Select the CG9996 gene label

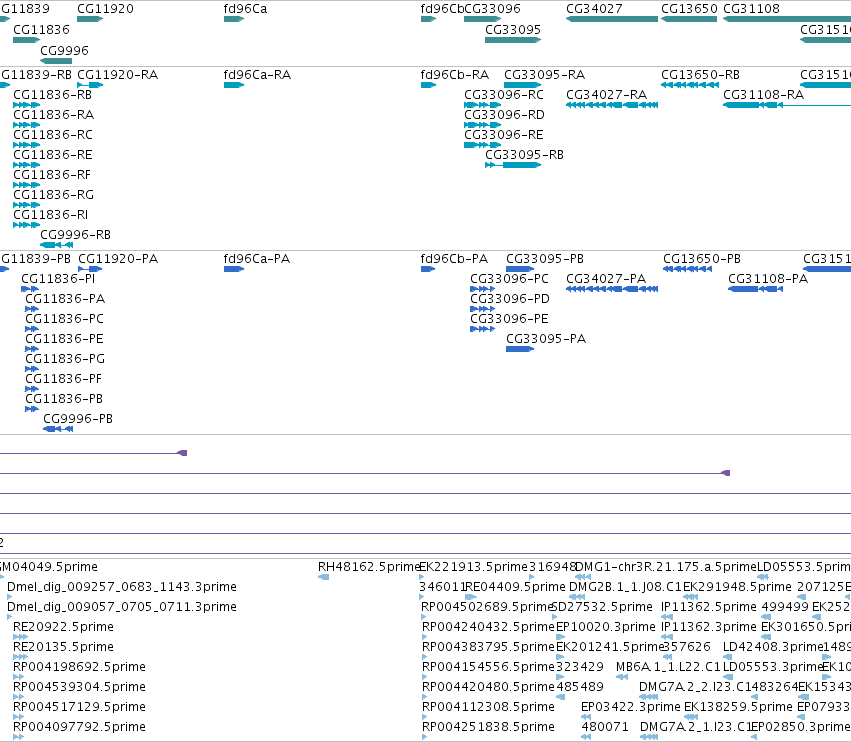coord(64,50)
